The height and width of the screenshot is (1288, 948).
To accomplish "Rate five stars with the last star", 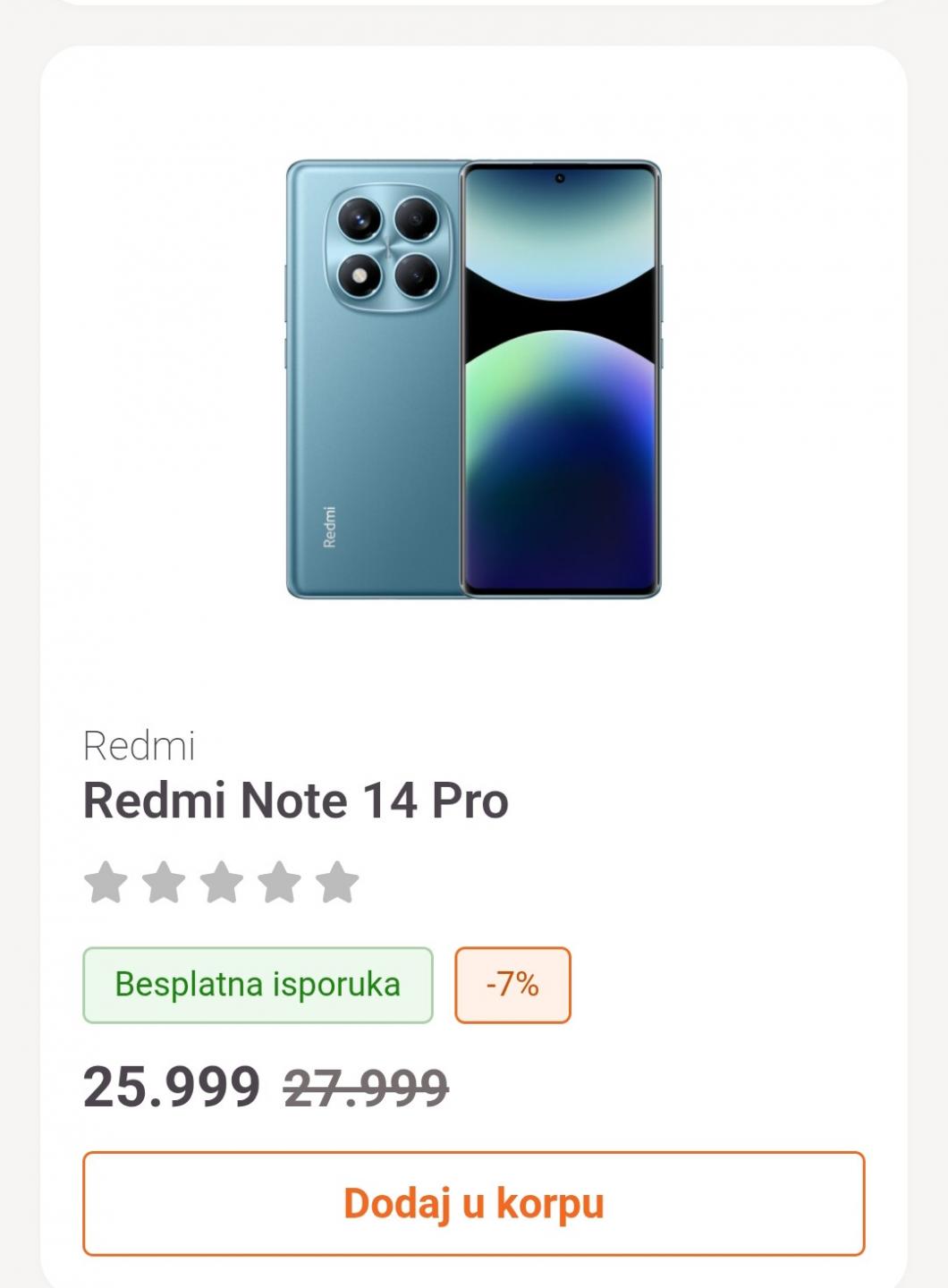I will click(337, 883).
